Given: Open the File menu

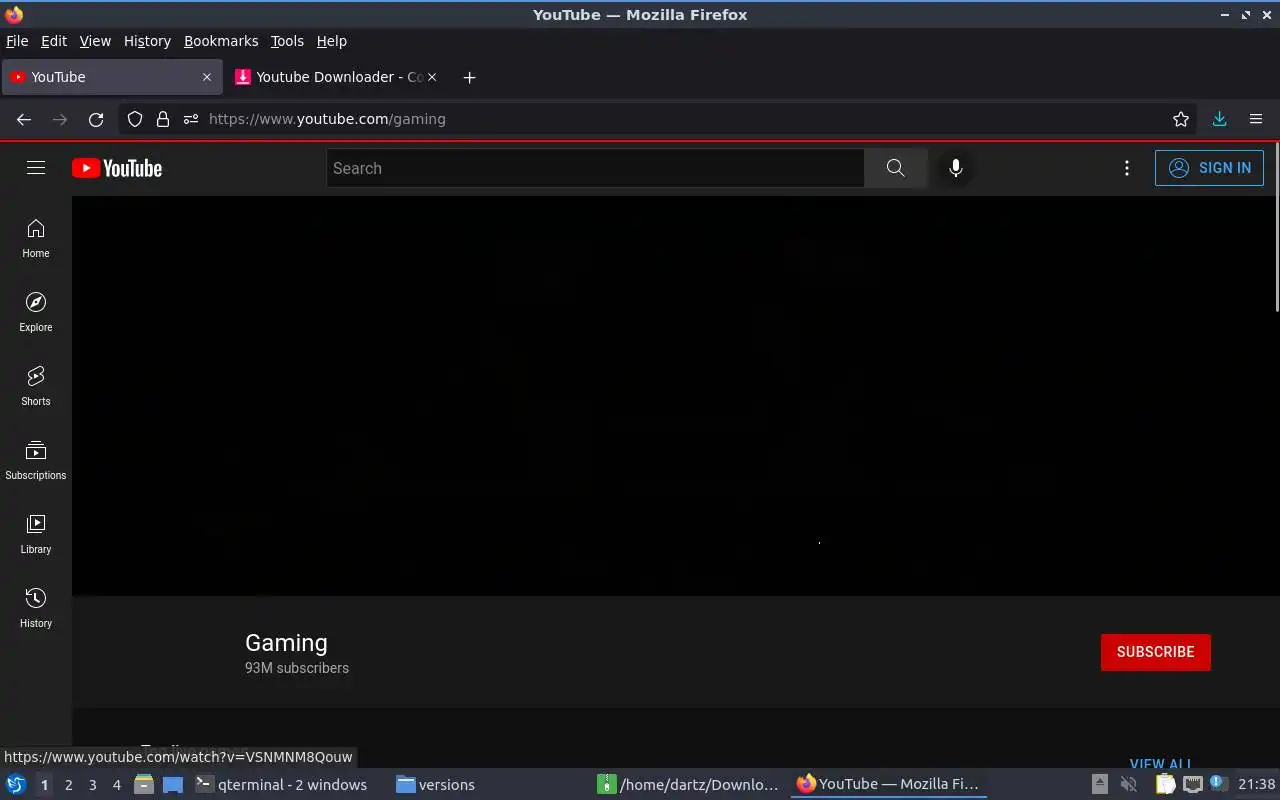Looking at the screenshot, I should (x=17, y=41).
